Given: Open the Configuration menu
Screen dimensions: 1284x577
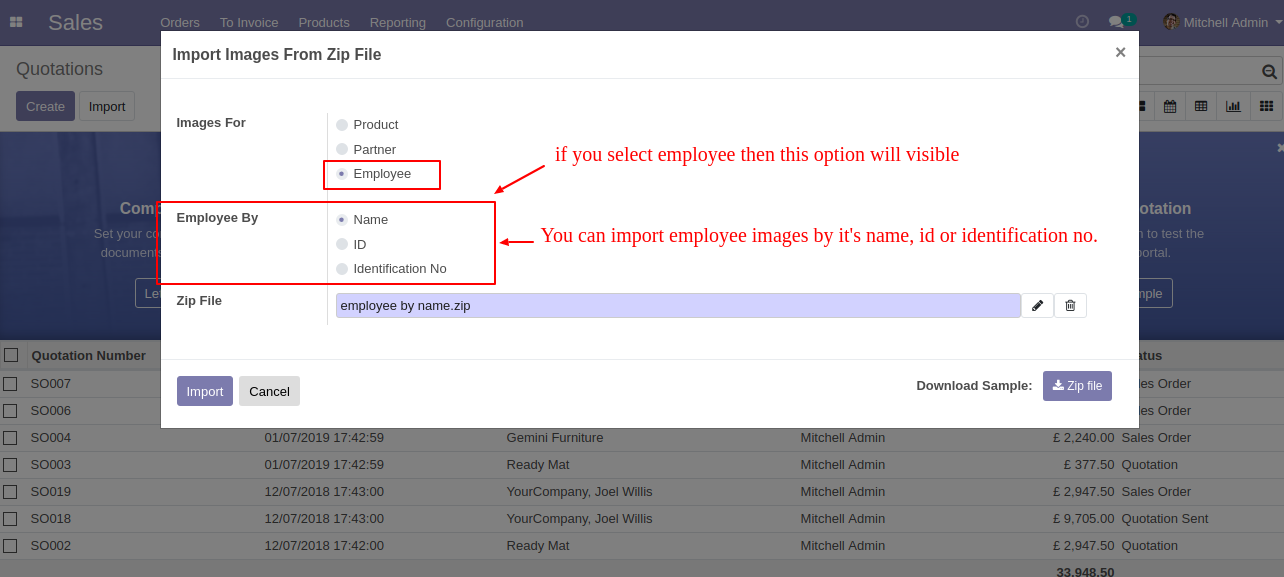Looking at the screenshot, I should click(x=484, y=22).
